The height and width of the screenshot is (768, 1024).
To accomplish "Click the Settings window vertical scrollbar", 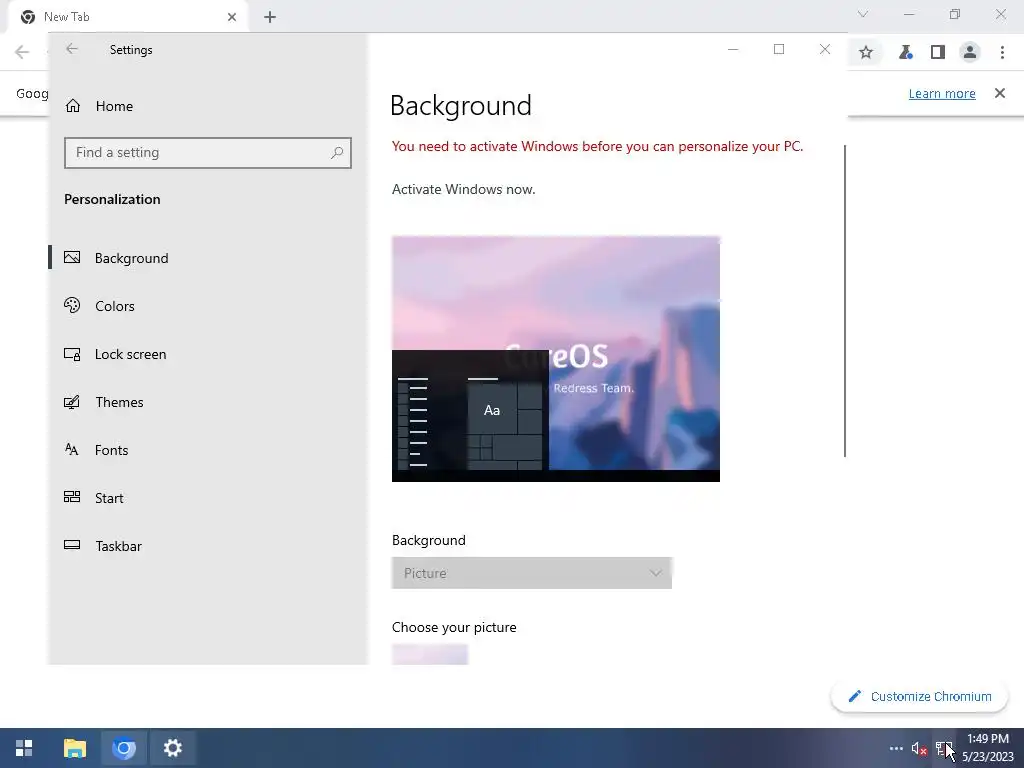I will (x=845, y=300).
